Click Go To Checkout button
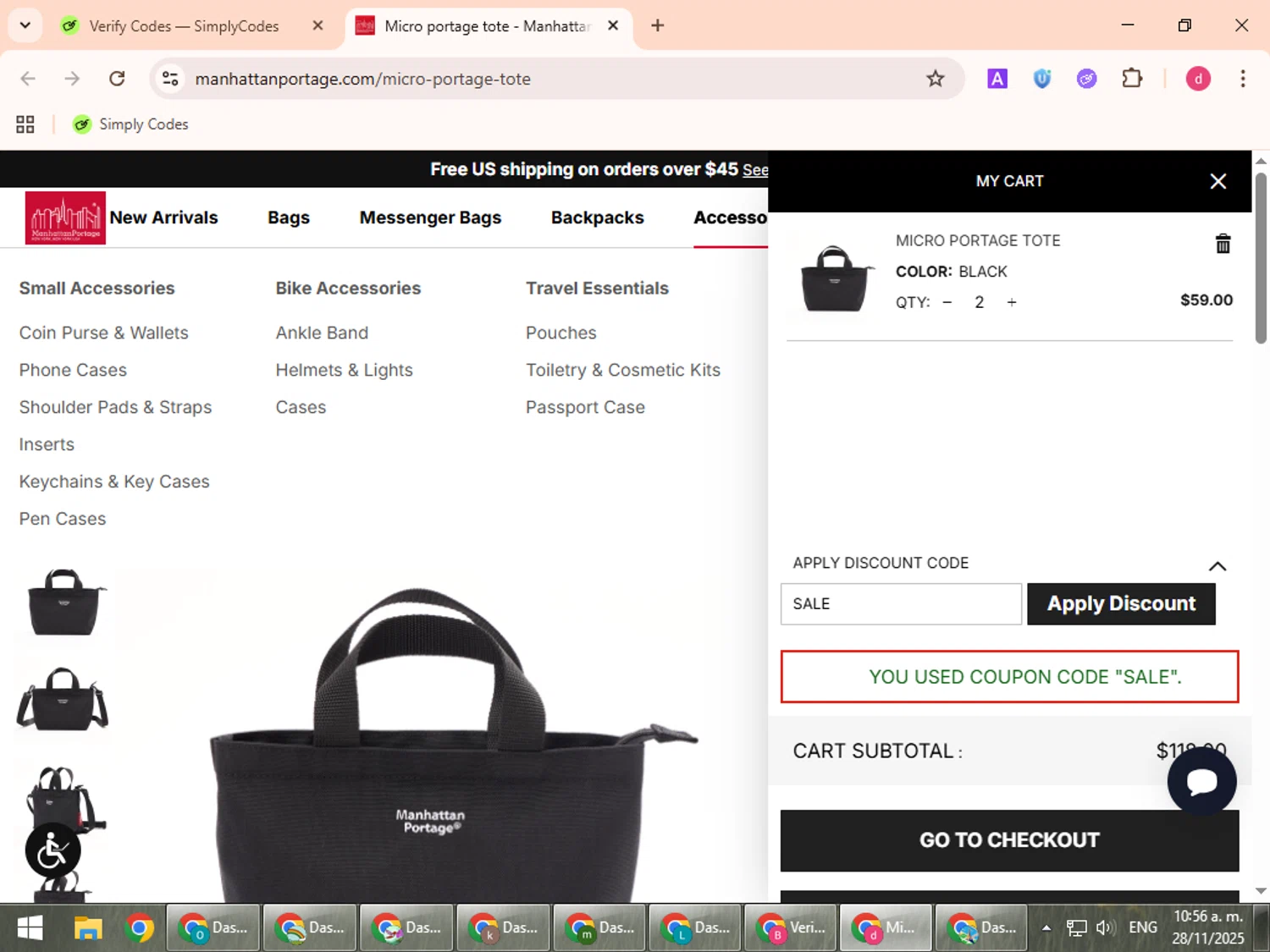This screenshot has height=952, width=1270. click(1009, 840)
